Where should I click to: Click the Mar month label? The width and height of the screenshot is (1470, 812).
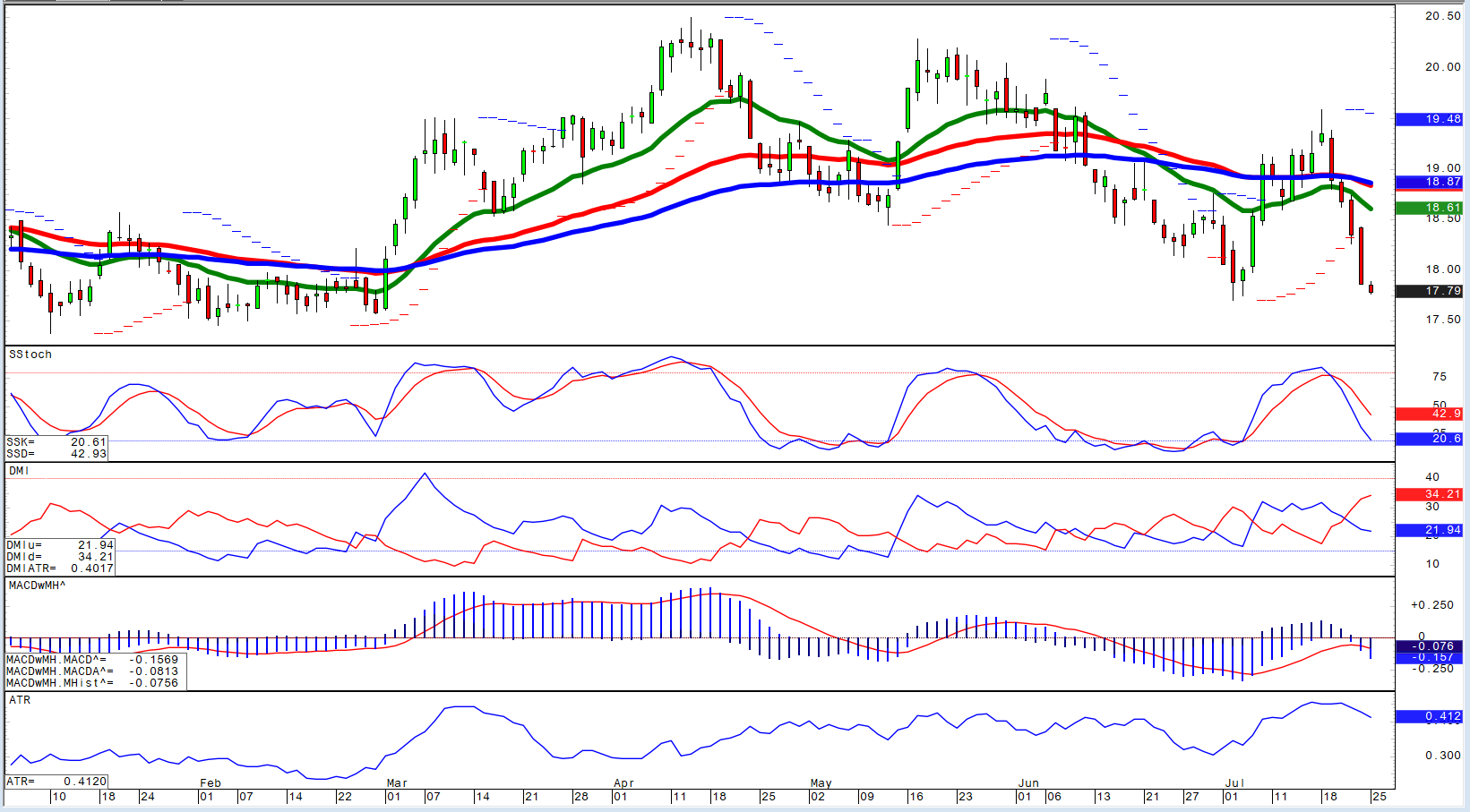click(397, 783)
